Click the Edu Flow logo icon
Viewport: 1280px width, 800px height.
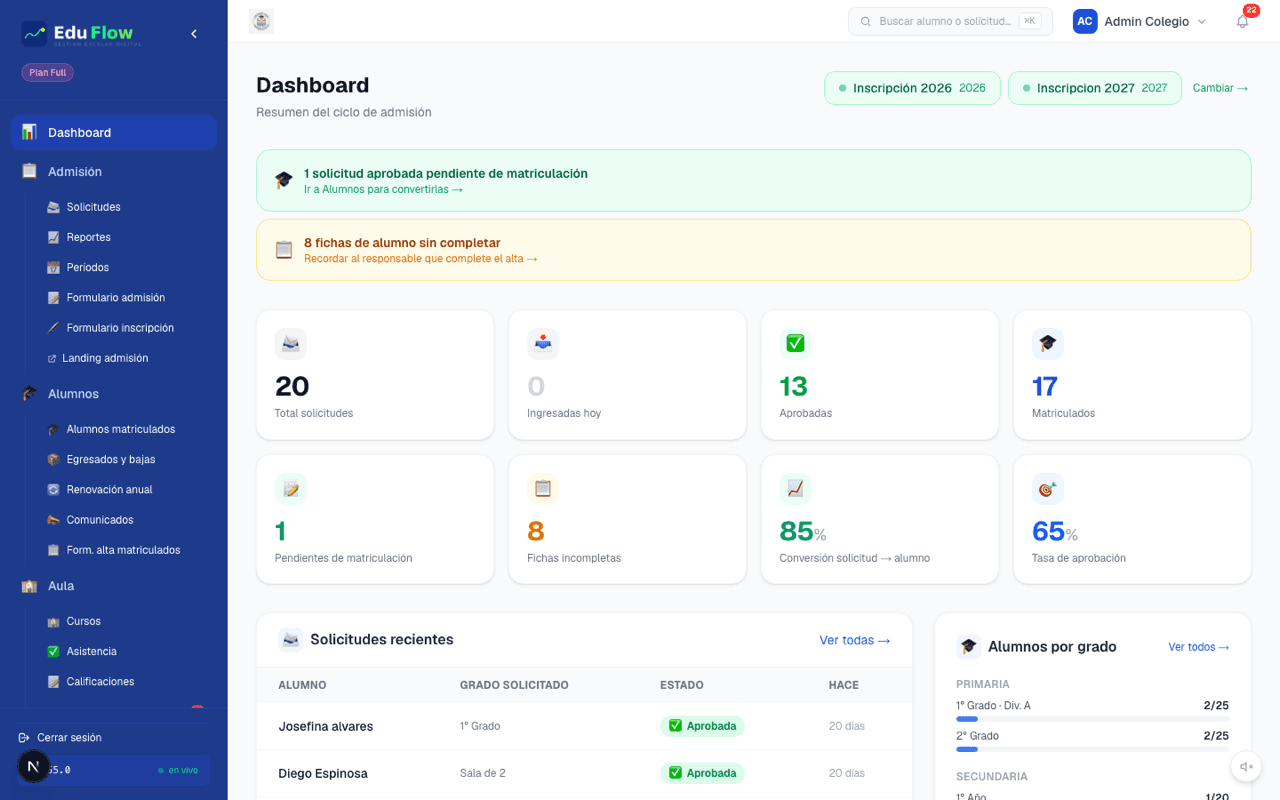coord(34,34)
